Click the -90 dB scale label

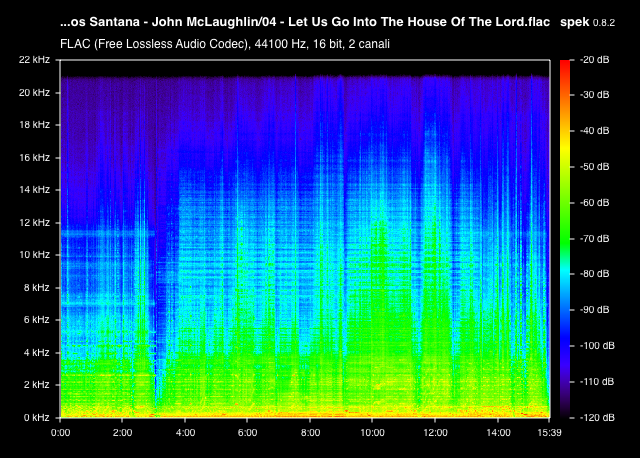coord(595,309)
